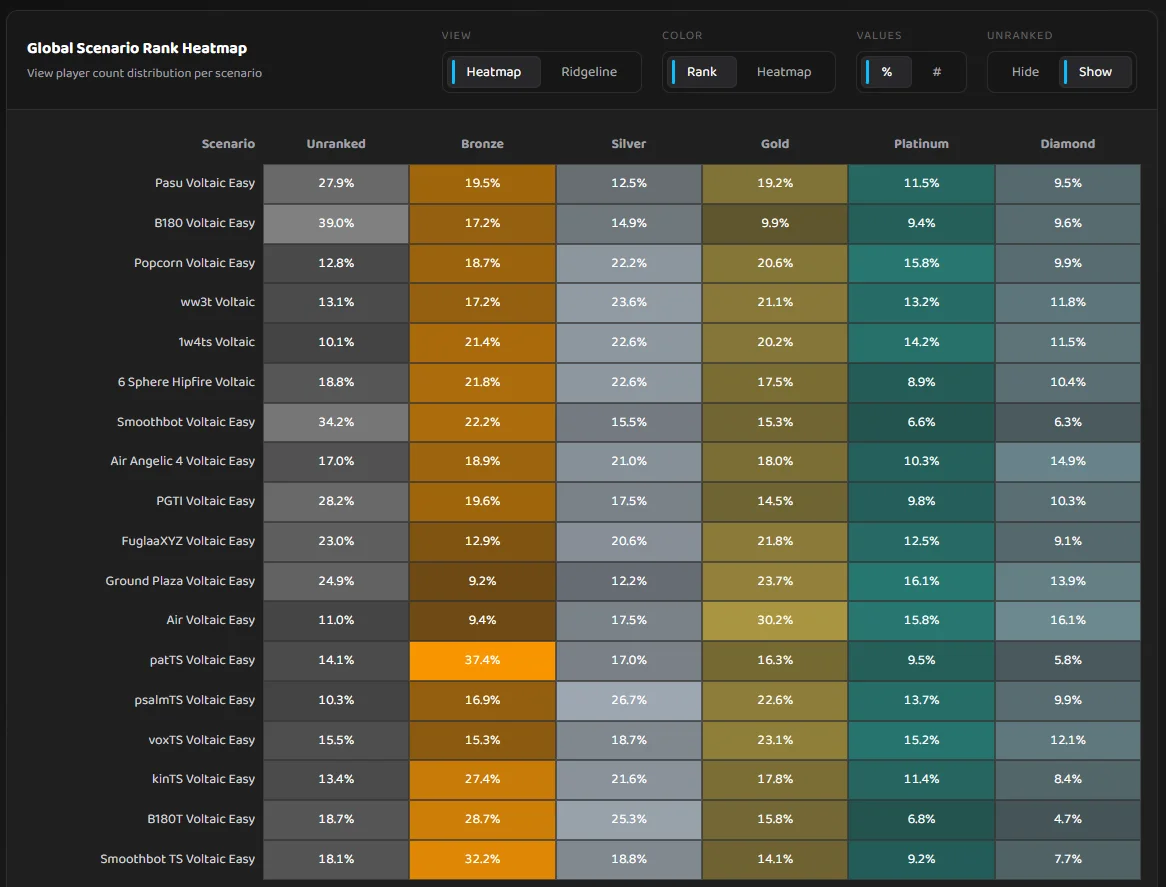Show unranked players column

tap(1095, 71)
